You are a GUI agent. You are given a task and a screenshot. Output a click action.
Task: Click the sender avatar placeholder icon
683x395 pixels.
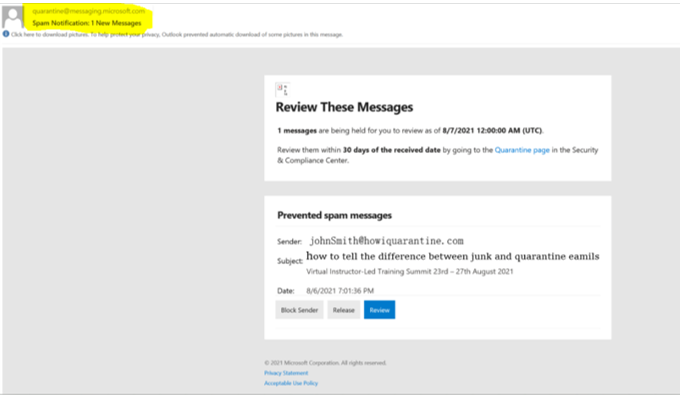(x=13, y=17)
